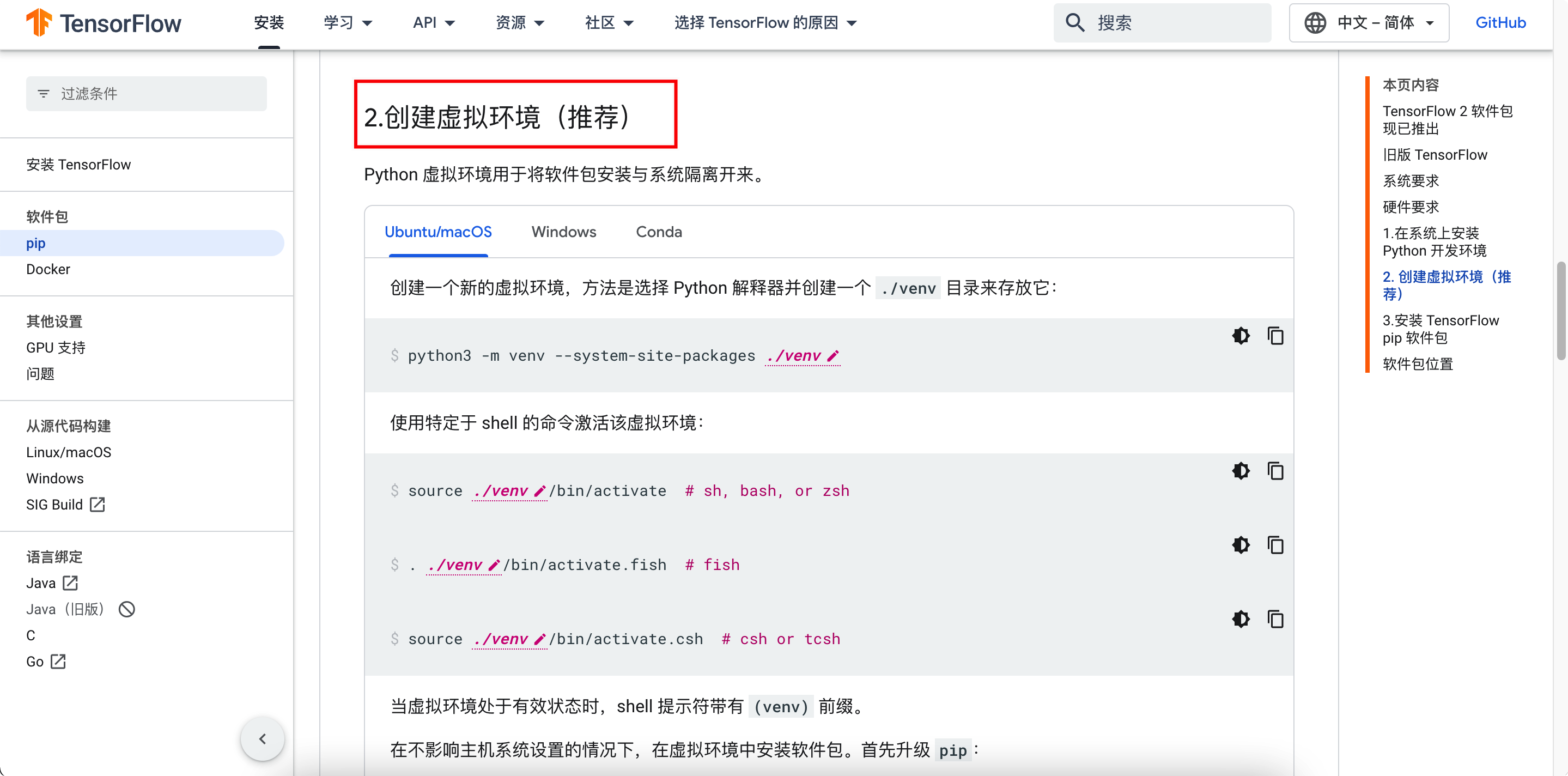Click the search magnifier icon
Screen dimensions: 1568x776
[1075, 23]
